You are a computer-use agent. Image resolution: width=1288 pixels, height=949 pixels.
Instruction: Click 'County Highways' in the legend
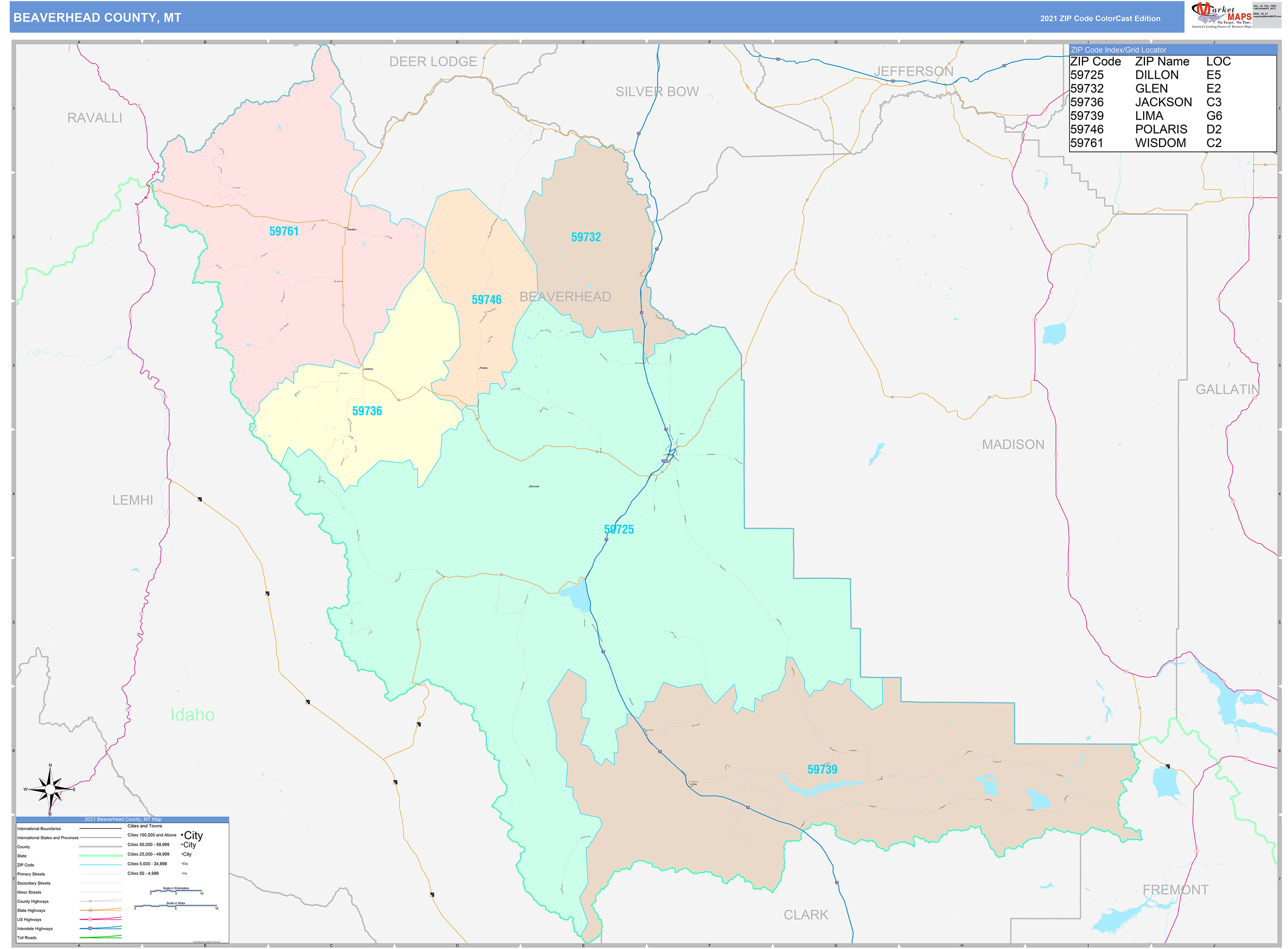[33, 902]
